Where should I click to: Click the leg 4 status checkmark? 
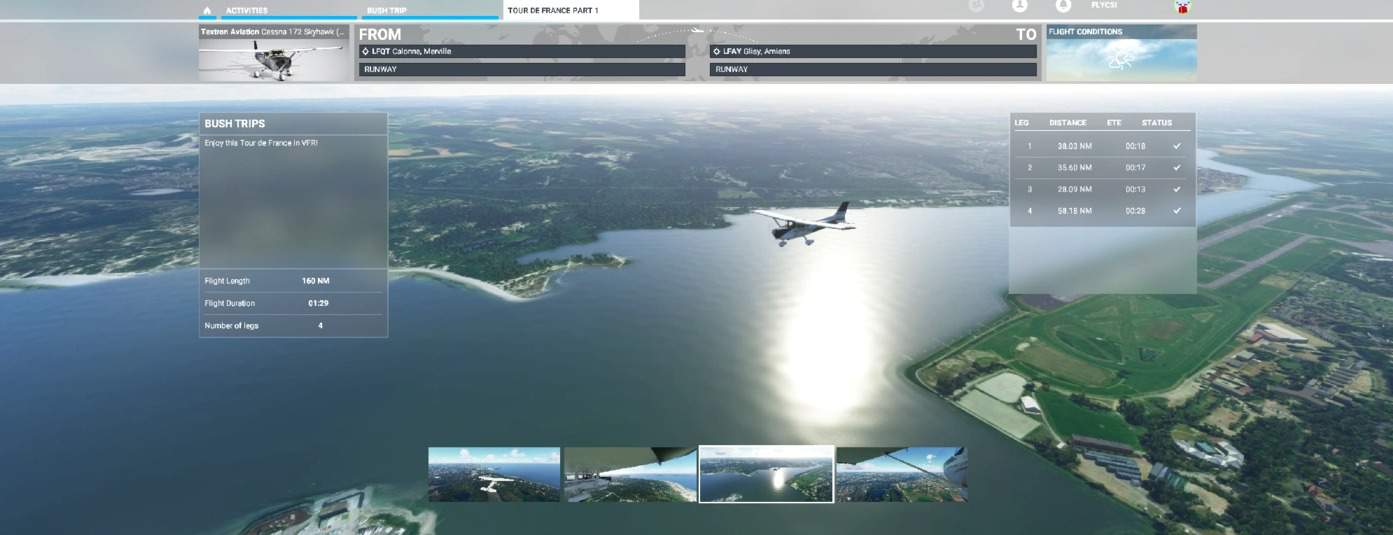[1176, 211]
